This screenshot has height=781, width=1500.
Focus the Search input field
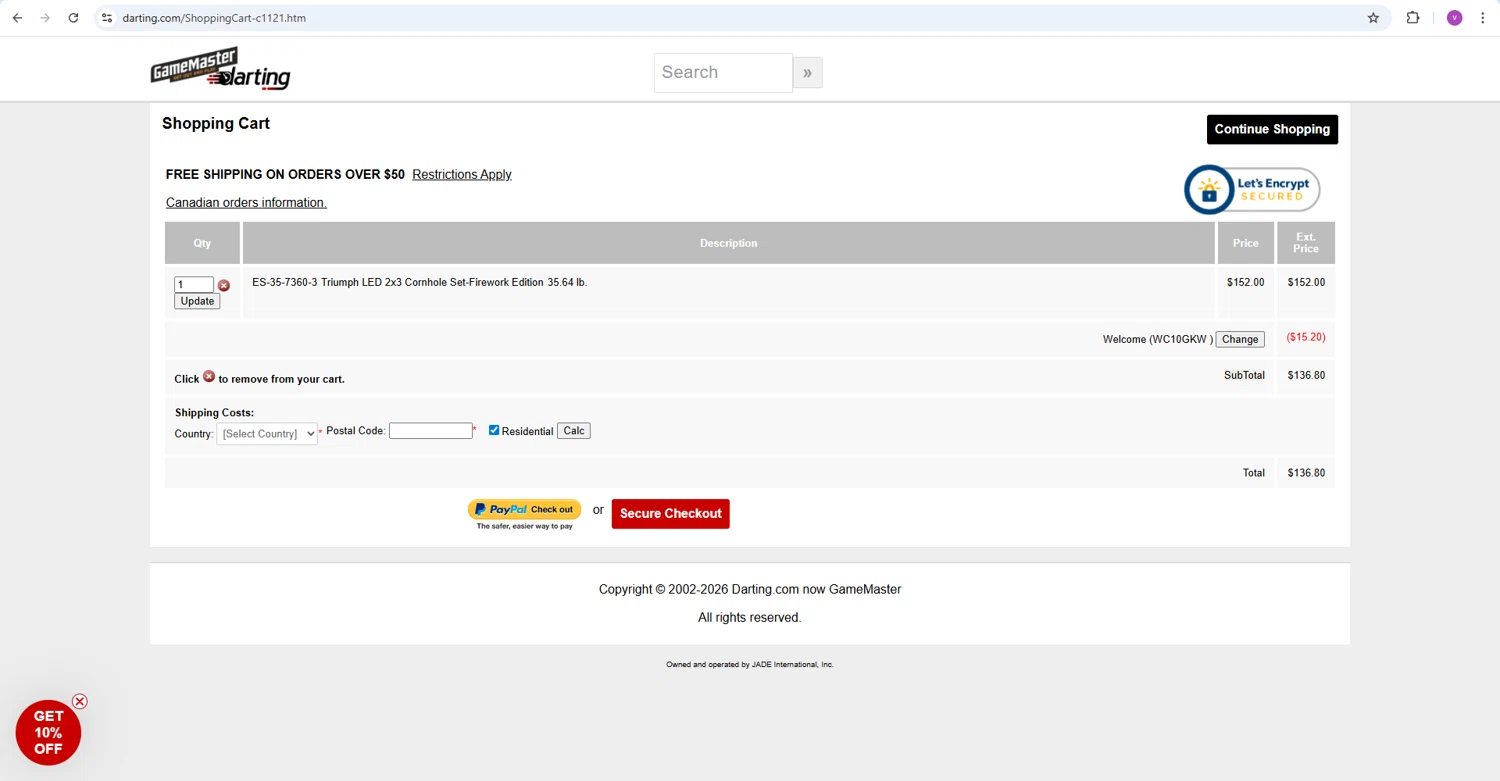pyautogui.click(x=723, y=72)
